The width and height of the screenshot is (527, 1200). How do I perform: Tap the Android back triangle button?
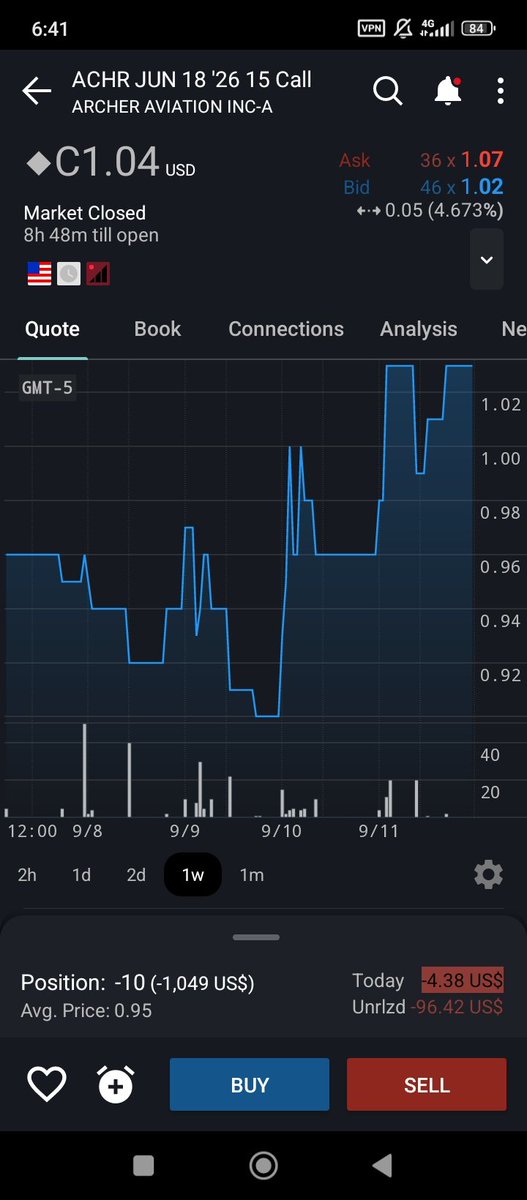[381, 1165]
